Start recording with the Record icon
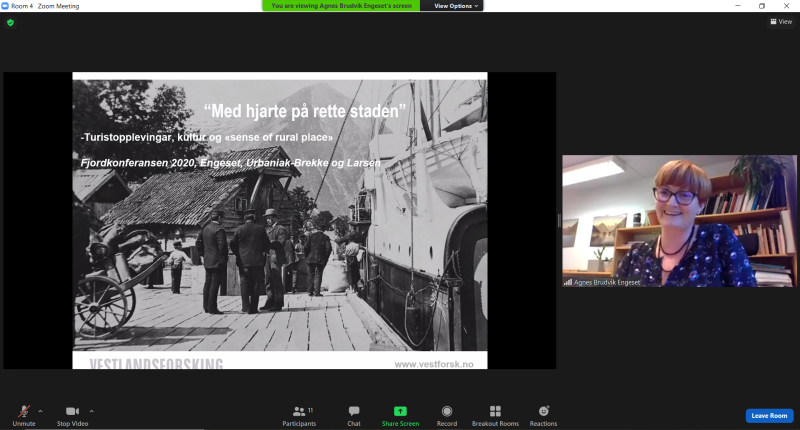 (447, 415)
